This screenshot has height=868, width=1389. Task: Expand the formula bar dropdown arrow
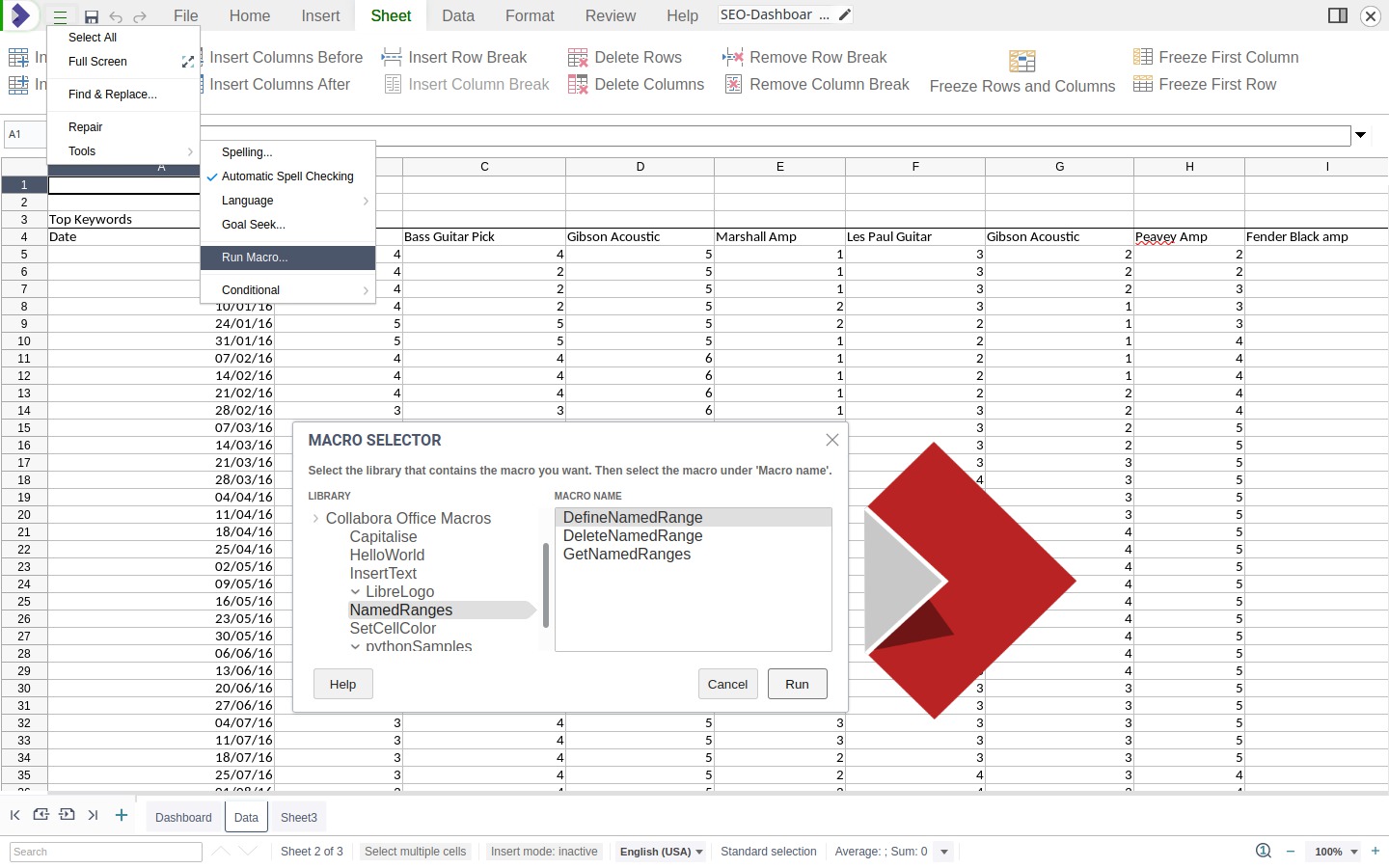click(1360, 135)
